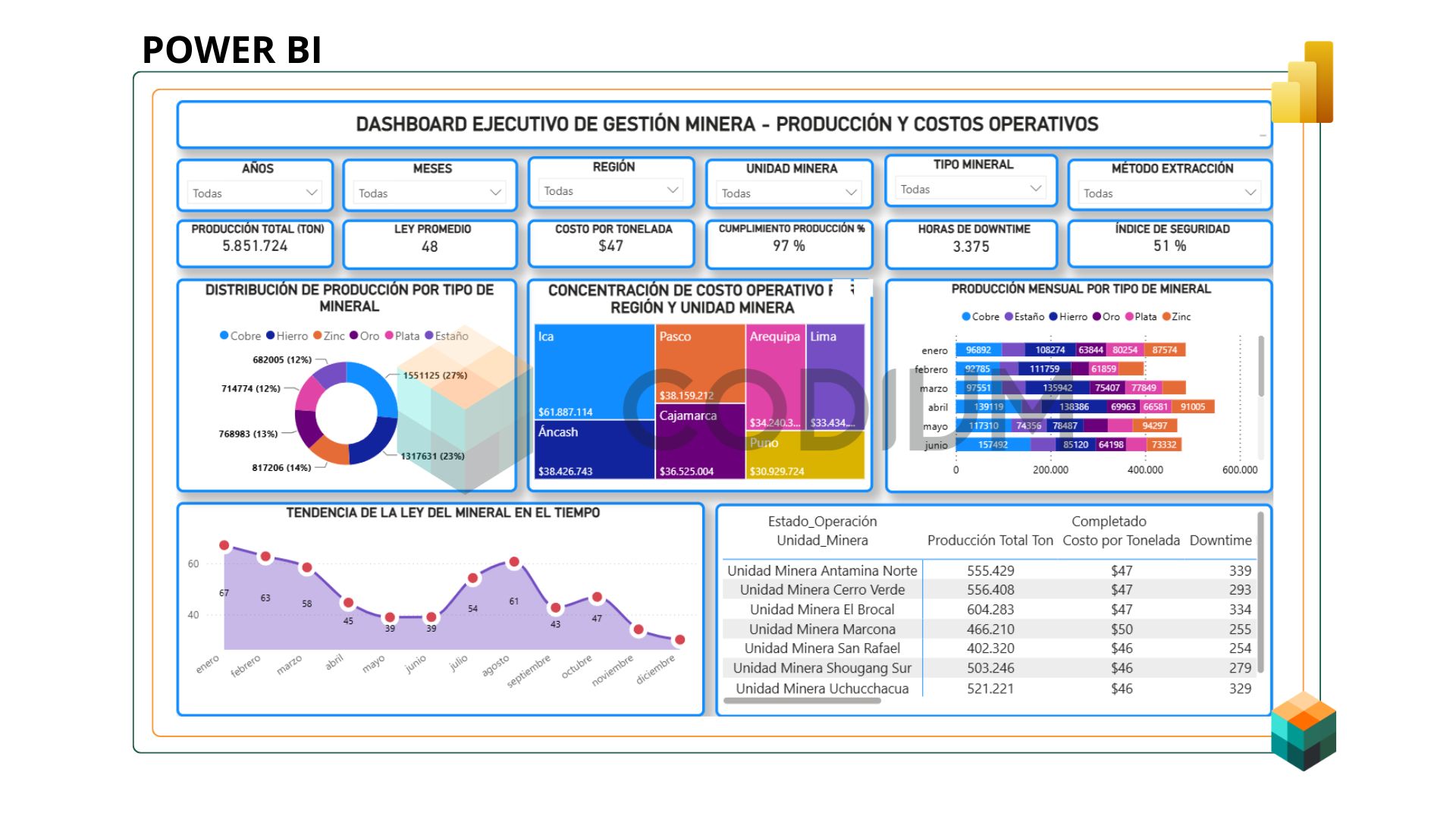Open the MESES dropdown slicer

click(x=430, y=193)
